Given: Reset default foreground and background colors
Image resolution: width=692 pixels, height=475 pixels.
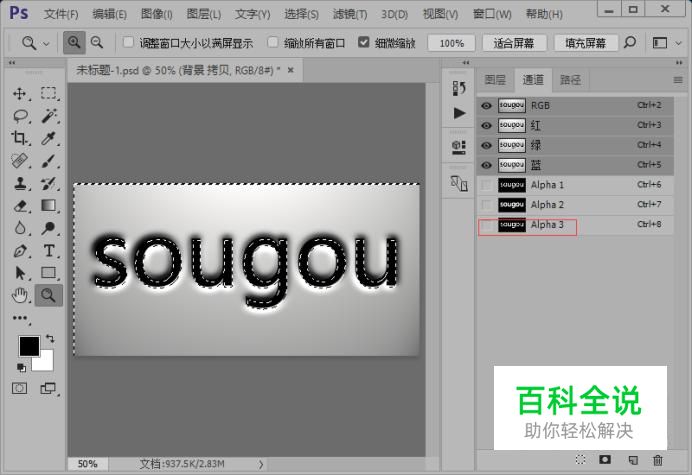Looking at the screenshot, I should point(21,367).
